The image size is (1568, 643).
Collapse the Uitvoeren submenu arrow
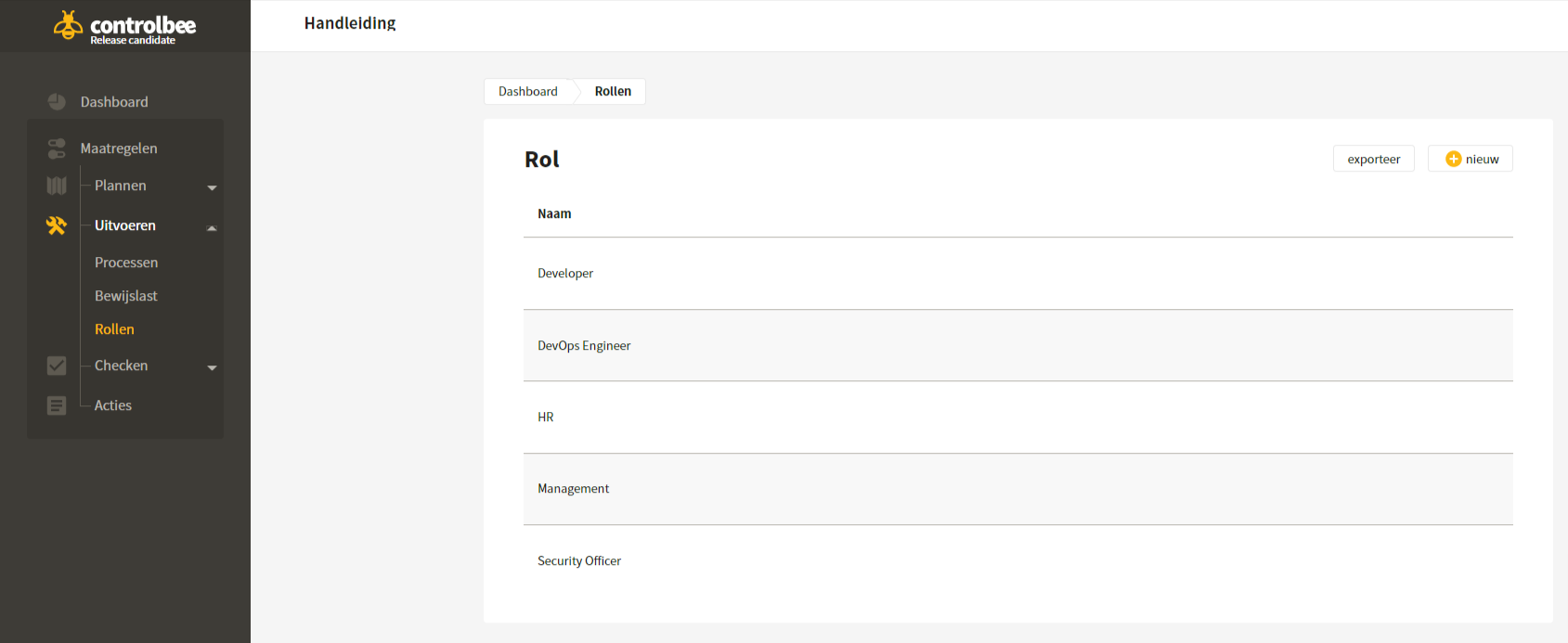click(x=212, y=227)
